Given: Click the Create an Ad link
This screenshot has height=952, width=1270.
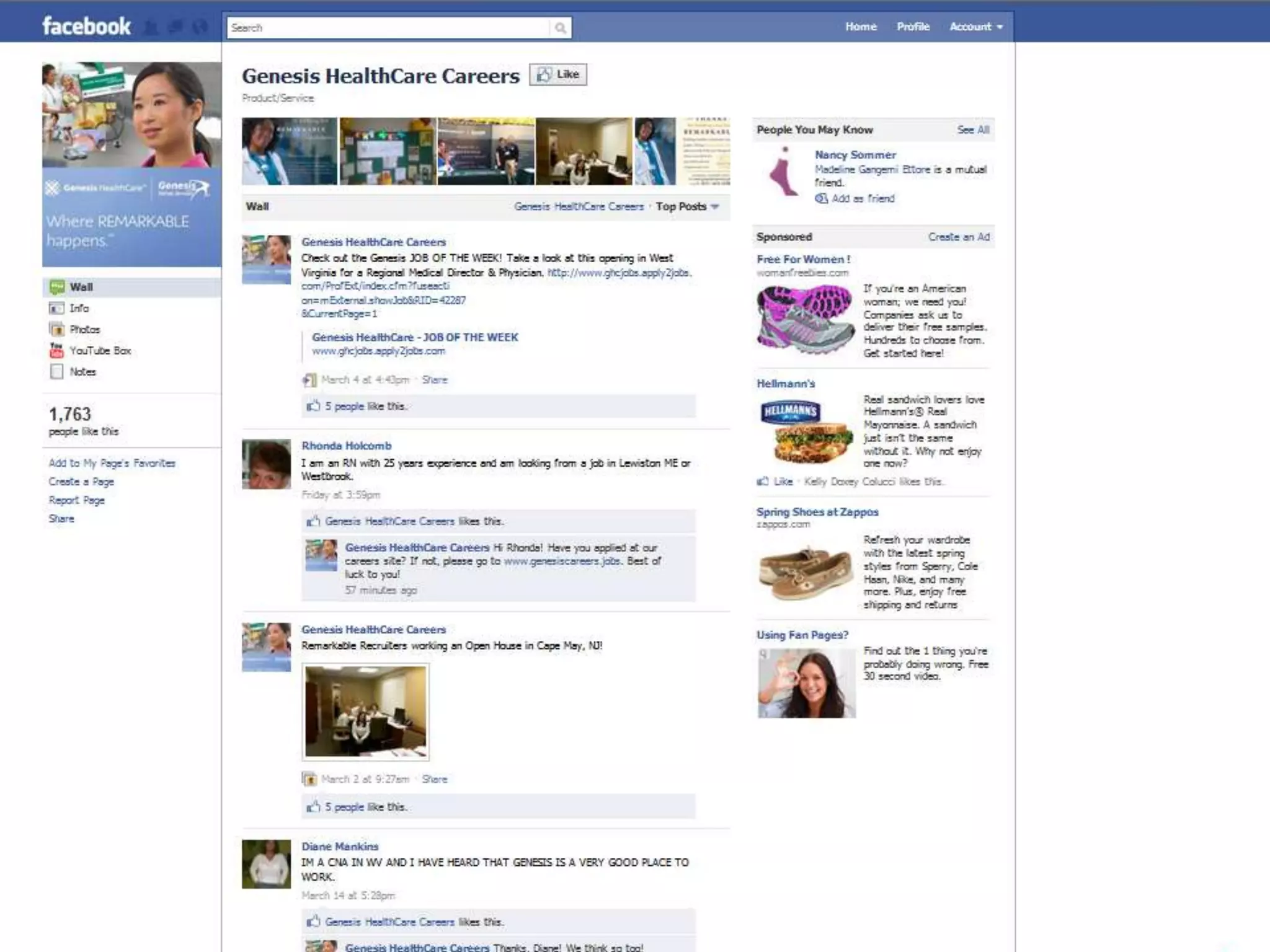Looking at the screenshot, I should click(x=959, y=237).
